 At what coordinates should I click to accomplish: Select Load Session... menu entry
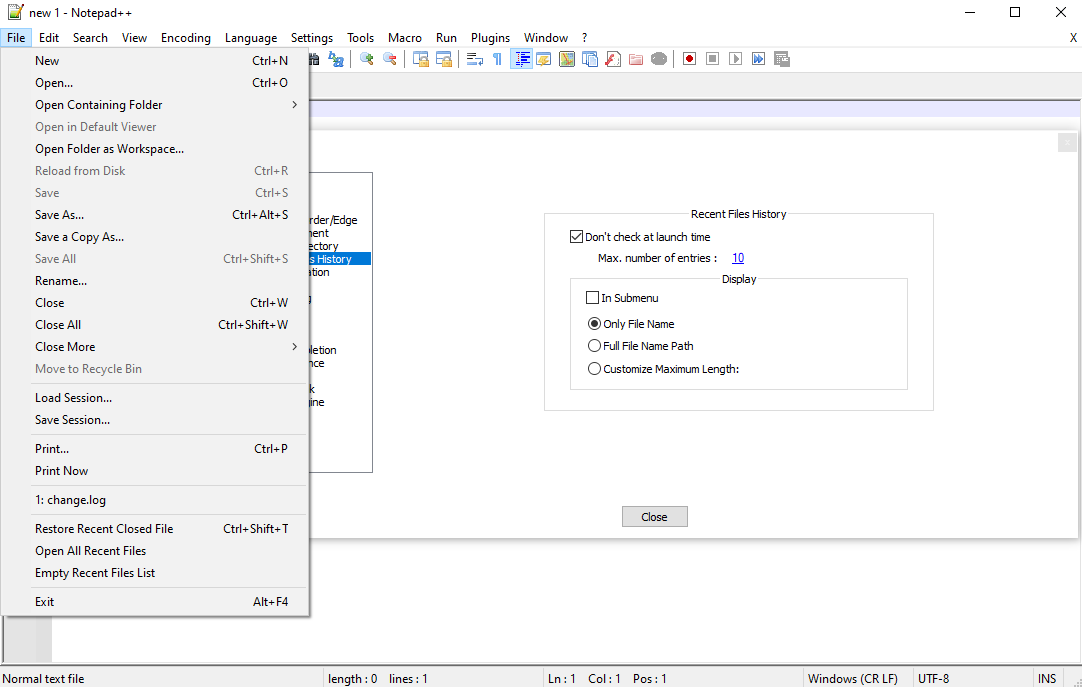coord(155,398)
